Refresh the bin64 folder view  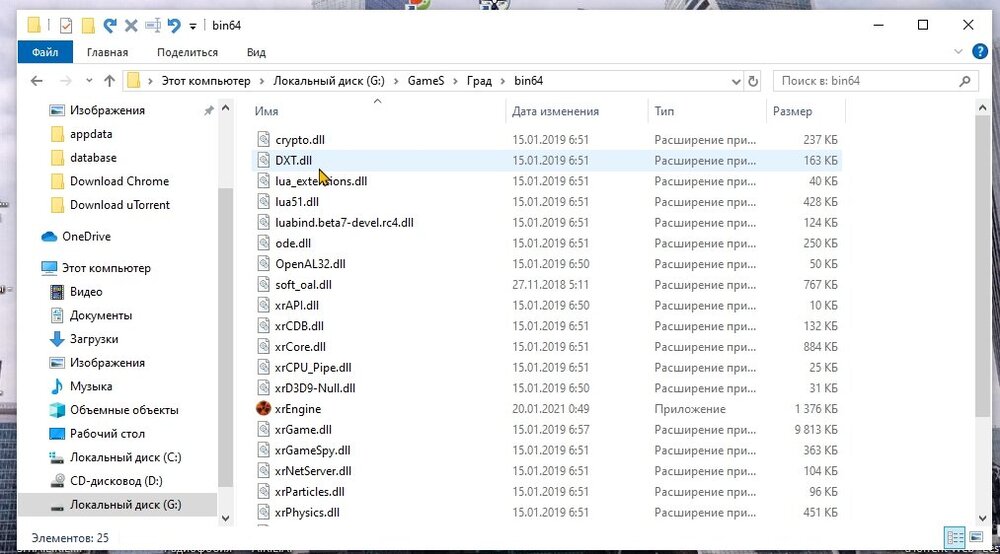(753, 81)
